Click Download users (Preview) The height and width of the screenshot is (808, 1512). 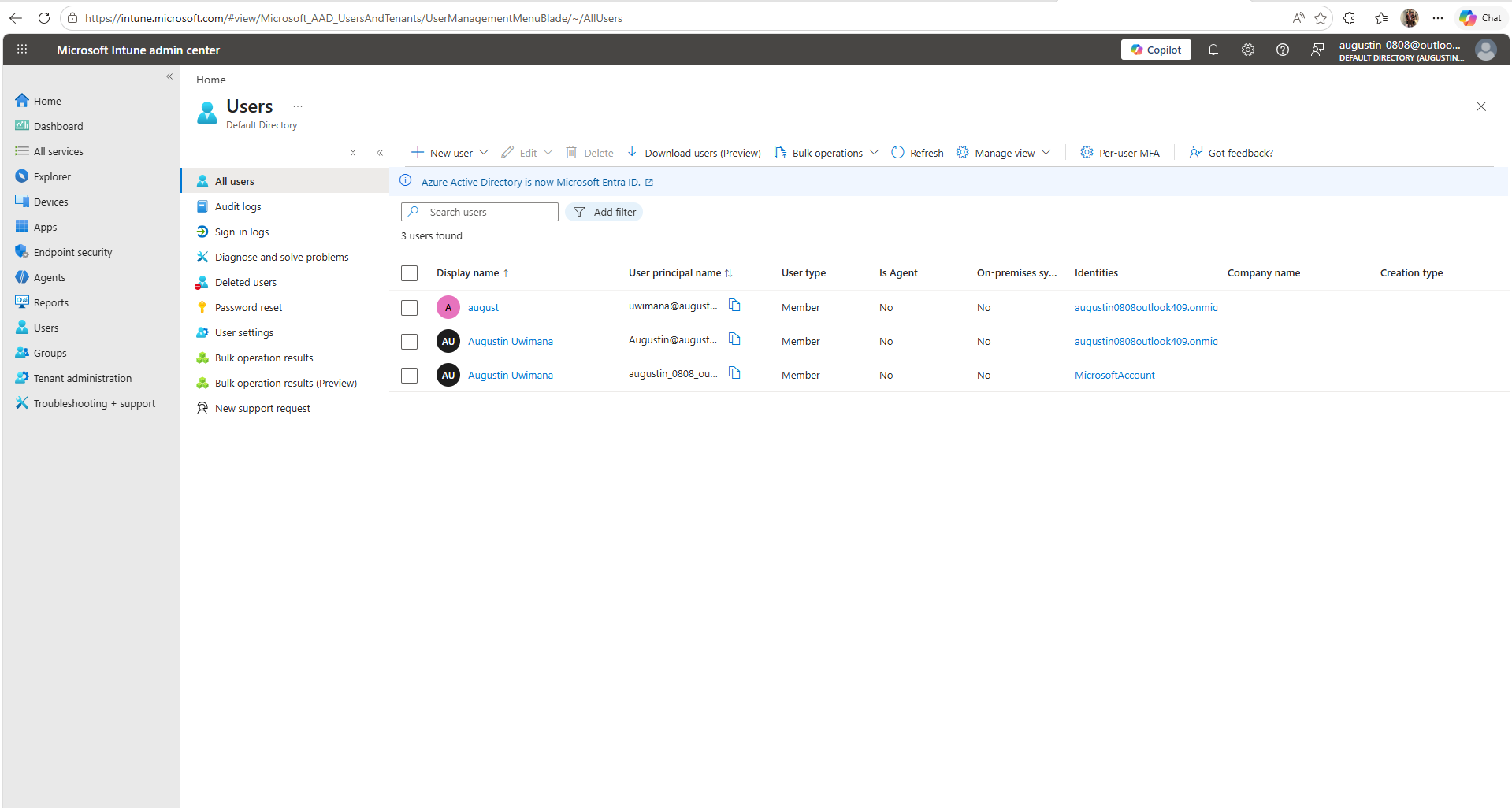(x=693, y=153)
